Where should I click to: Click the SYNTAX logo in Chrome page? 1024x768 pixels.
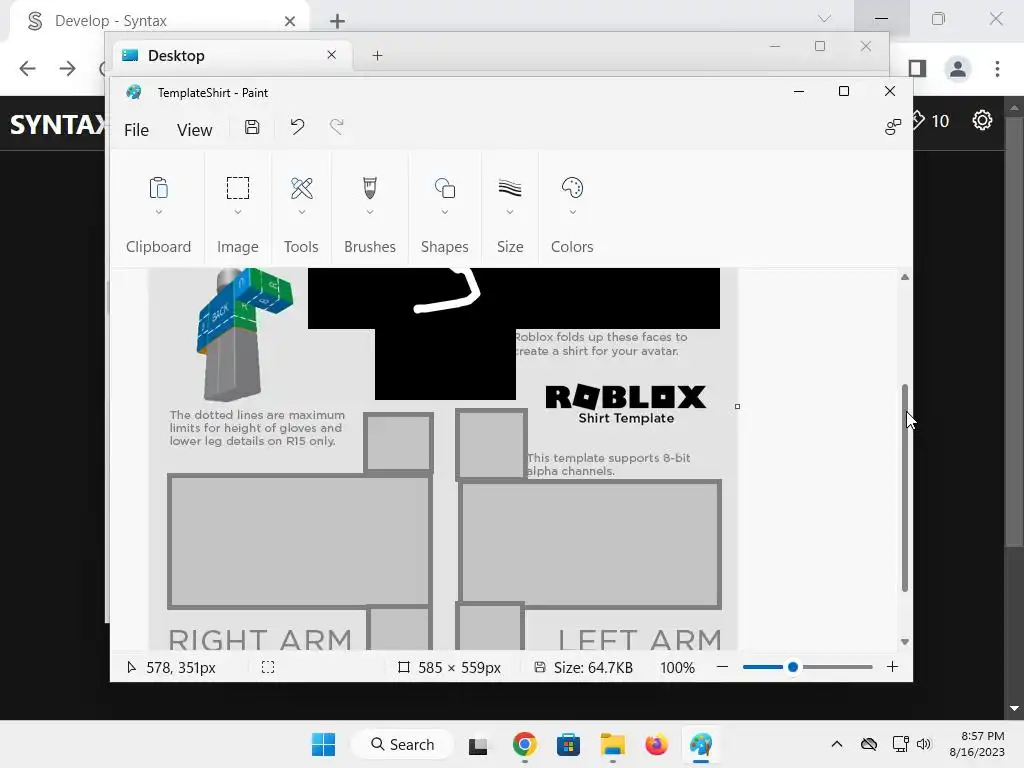(57, 124)
